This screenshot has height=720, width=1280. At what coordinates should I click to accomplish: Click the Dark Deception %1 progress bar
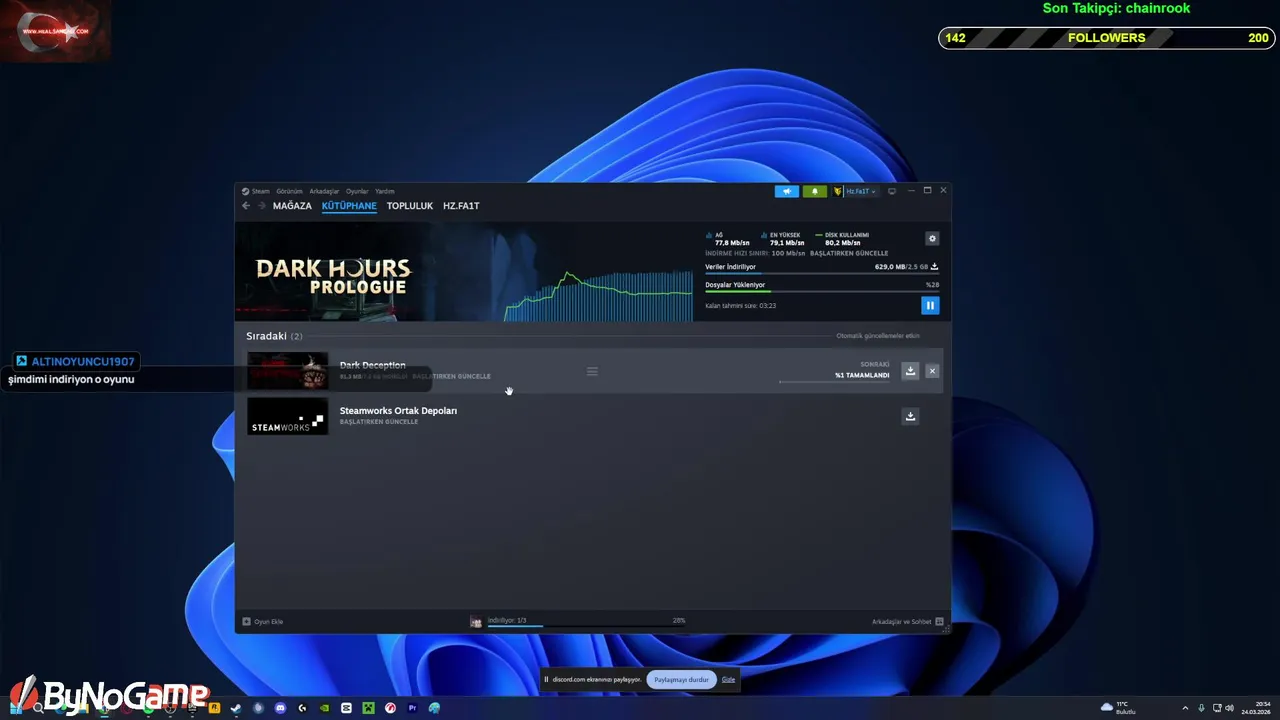coord(834,382)
